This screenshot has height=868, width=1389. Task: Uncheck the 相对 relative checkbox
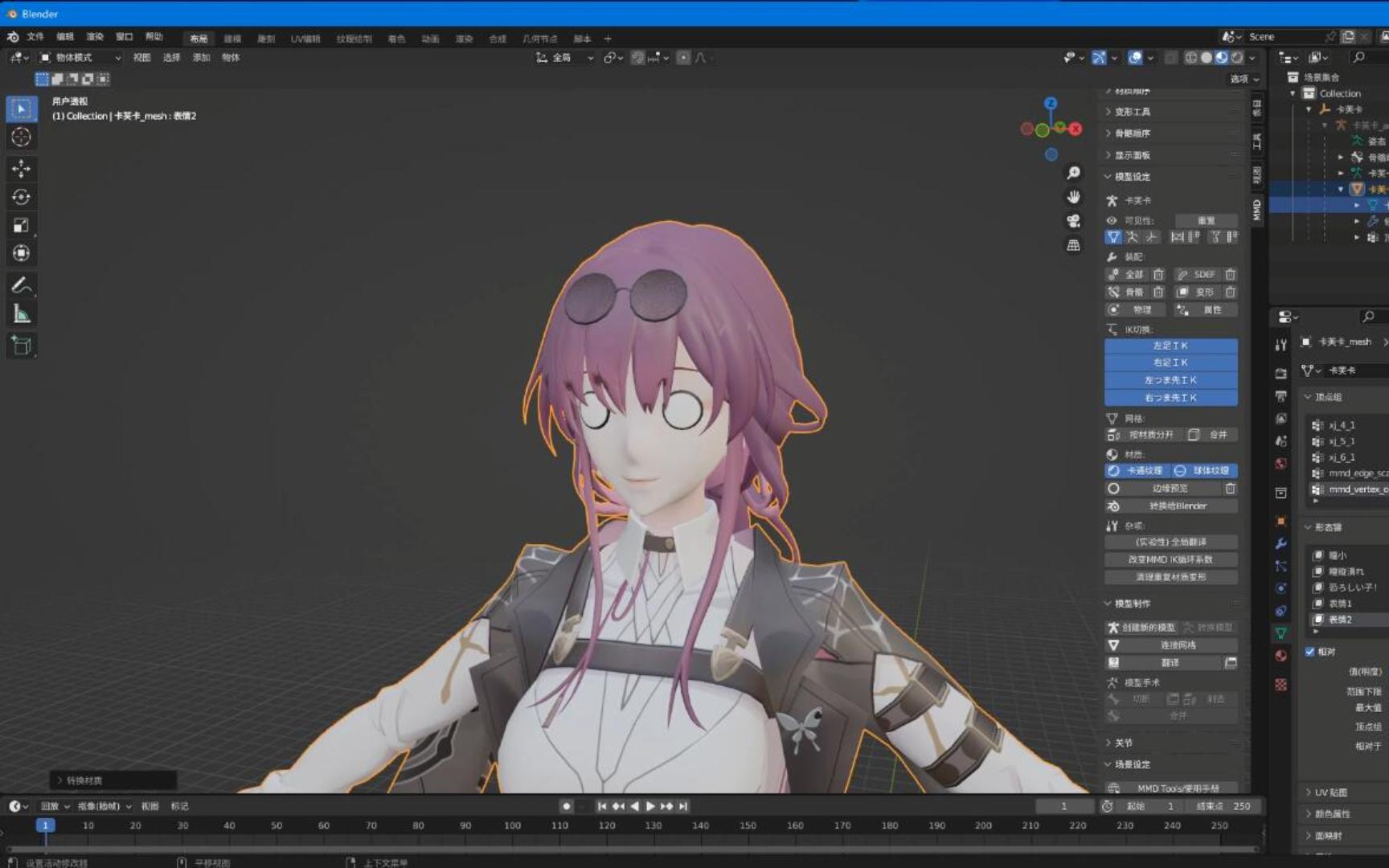click(x=1310, y=651)
